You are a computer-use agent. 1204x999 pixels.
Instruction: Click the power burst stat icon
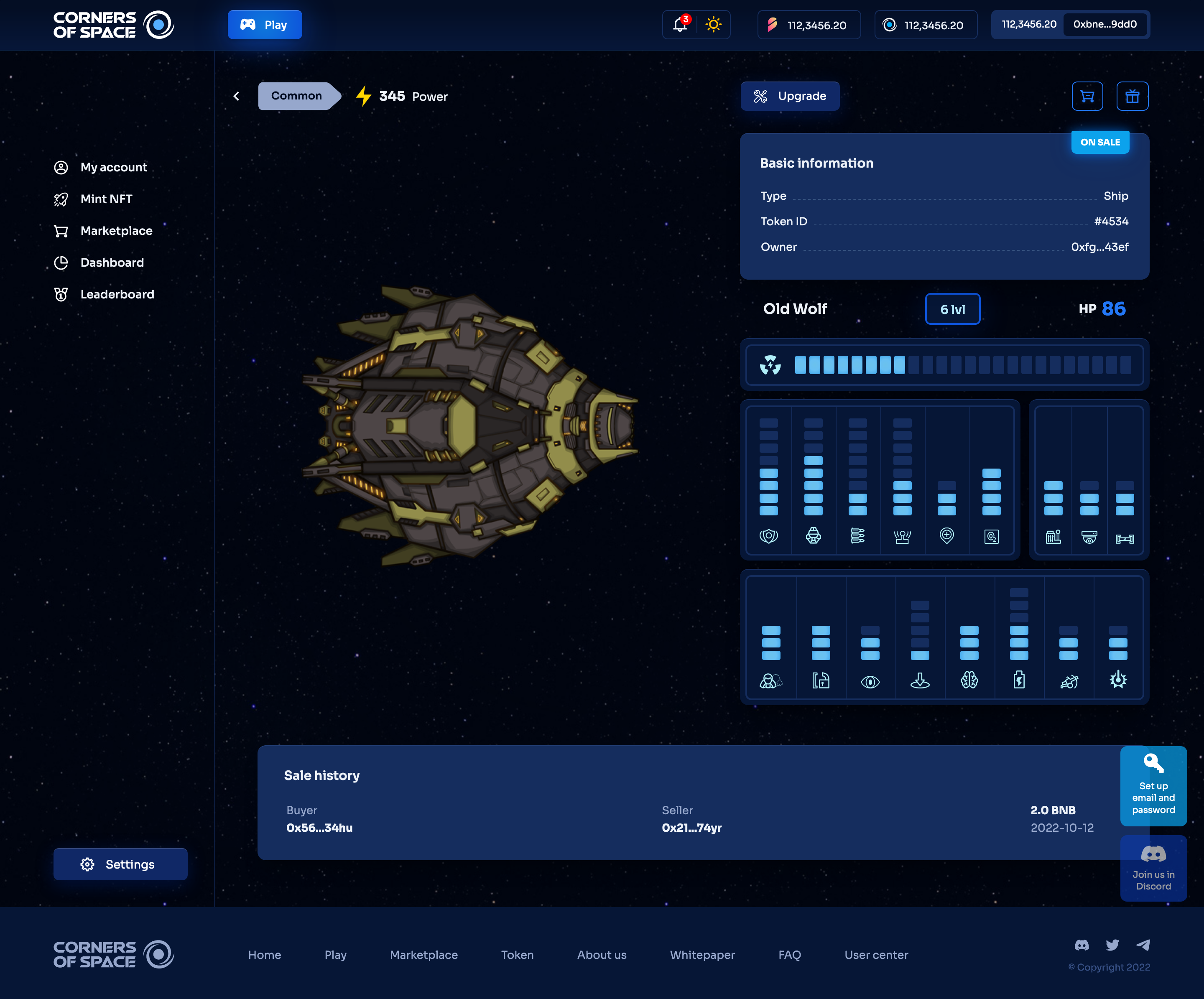click(x=1118, y=680)
